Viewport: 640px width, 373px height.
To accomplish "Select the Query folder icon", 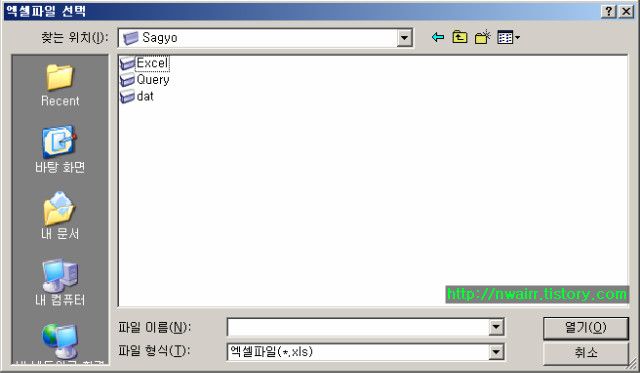I will 127,80.
